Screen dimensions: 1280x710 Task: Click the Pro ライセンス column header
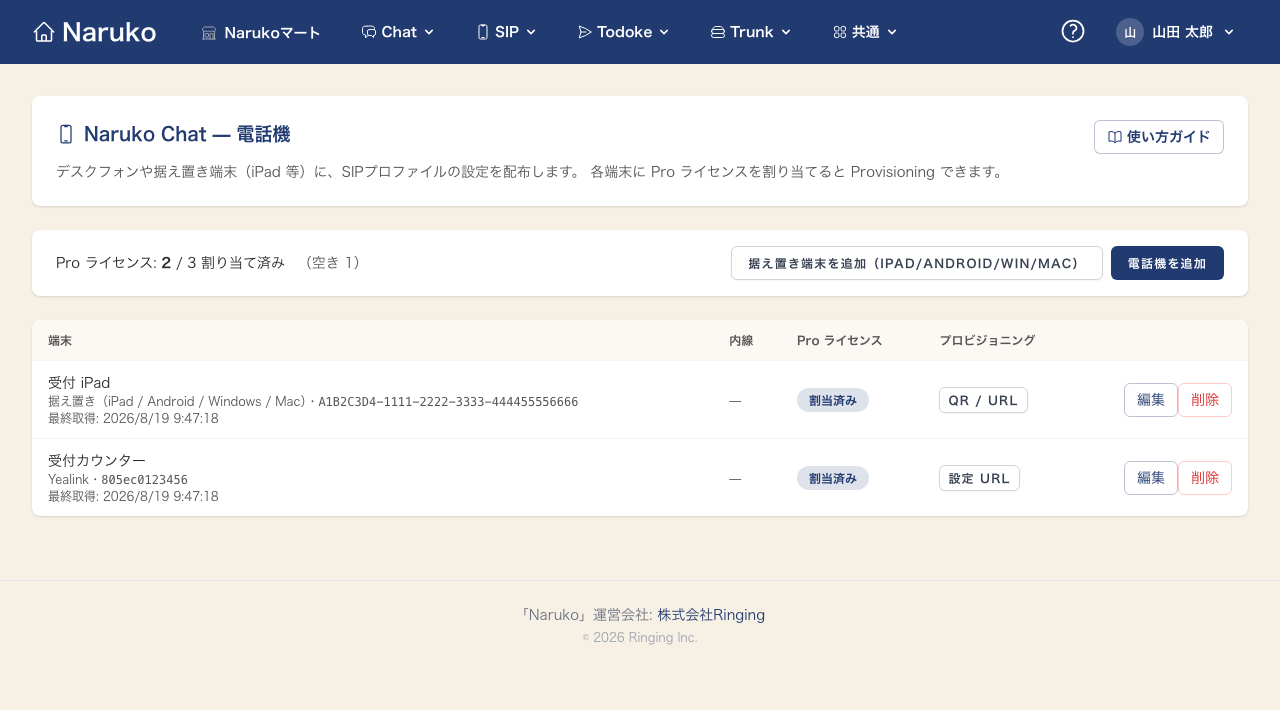pos(839,340)
